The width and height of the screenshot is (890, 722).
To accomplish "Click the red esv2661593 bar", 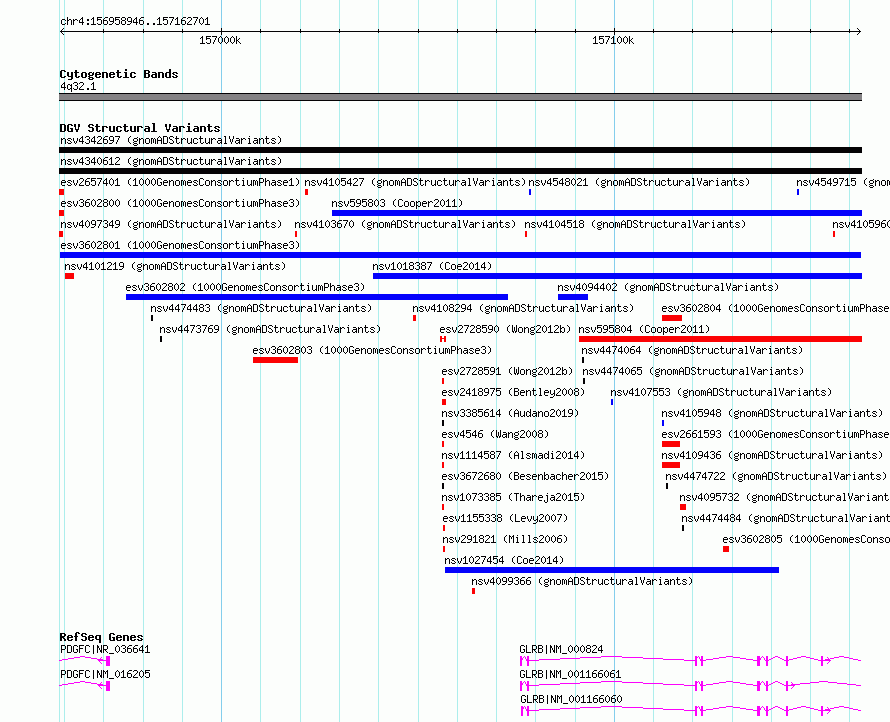I will click(671, 444).
